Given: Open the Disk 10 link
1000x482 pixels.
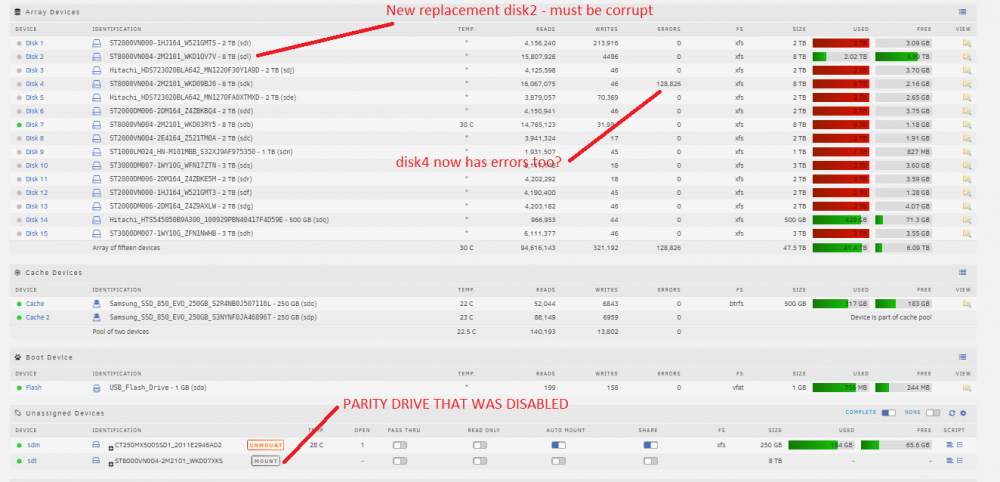Looking at the screenshot, I should tap(36, 165).
